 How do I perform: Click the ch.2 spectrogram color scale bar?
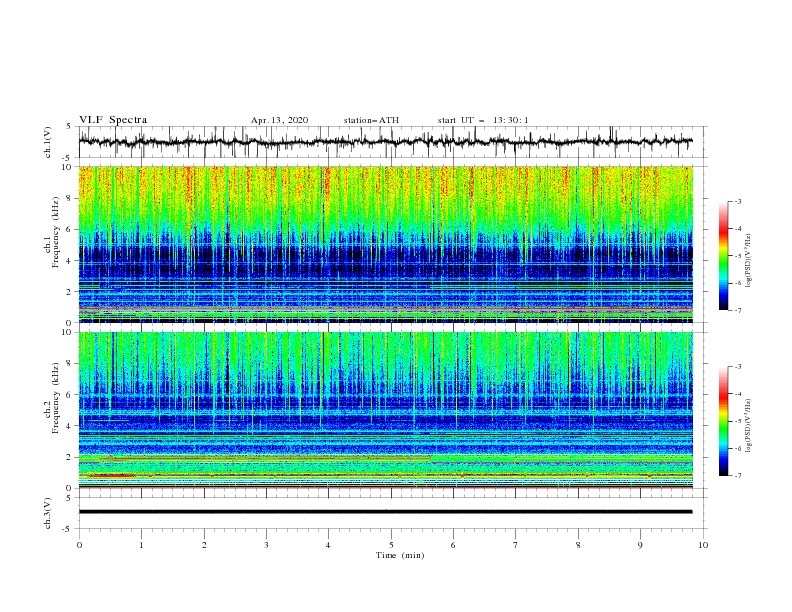pos(723,421)
